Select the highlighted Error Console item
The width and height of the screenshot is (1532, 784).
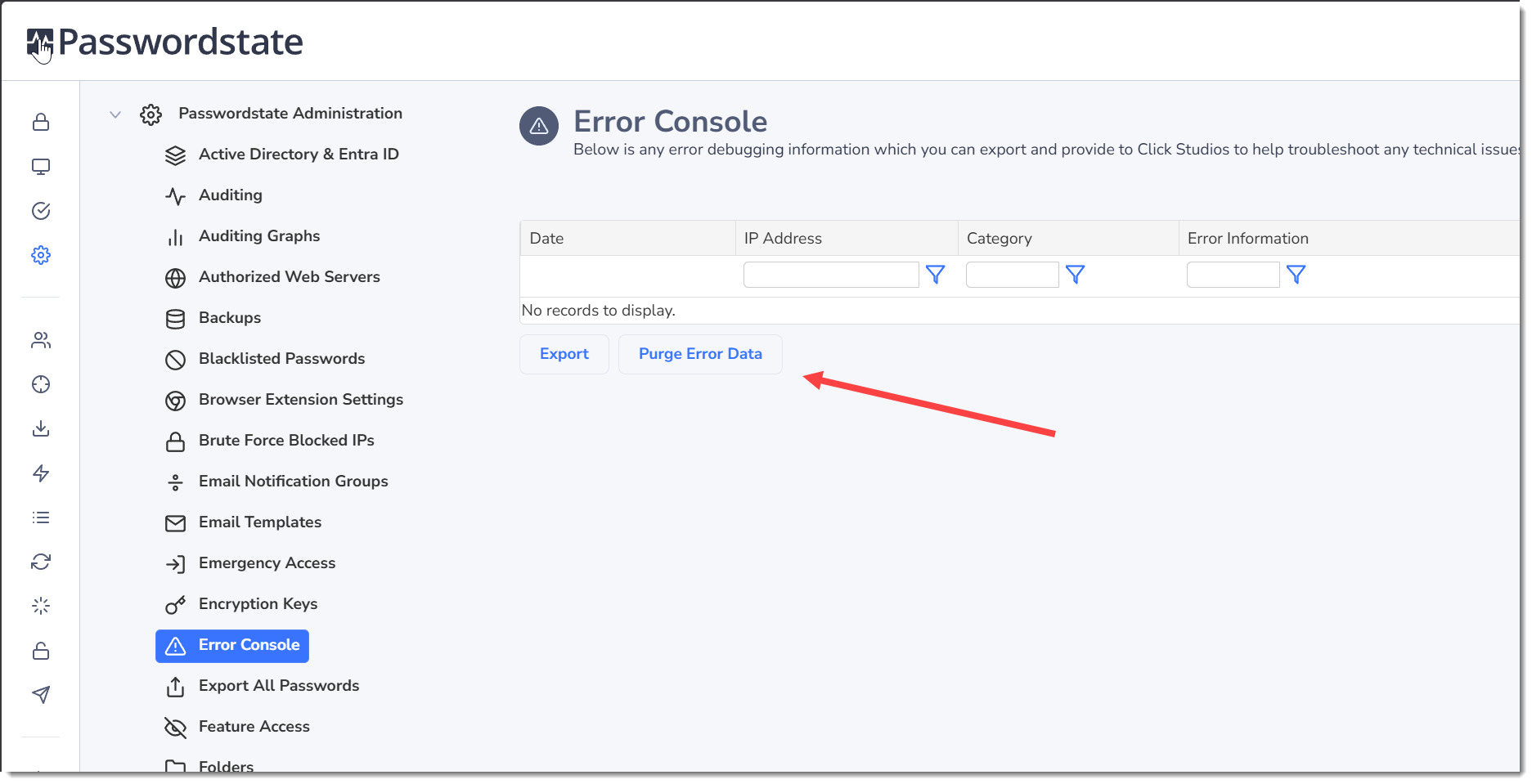click(x=232, y=646)
